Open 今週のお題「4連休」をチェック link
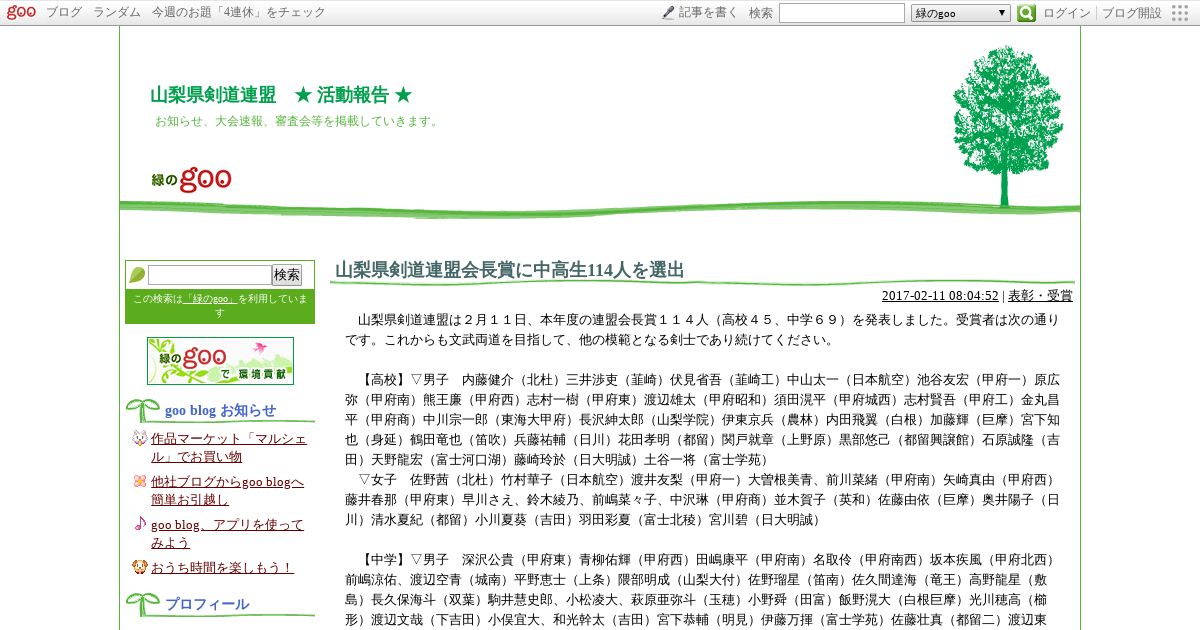Image resolution: width=1200 pixels, height=630 pixels. (239, 13)
